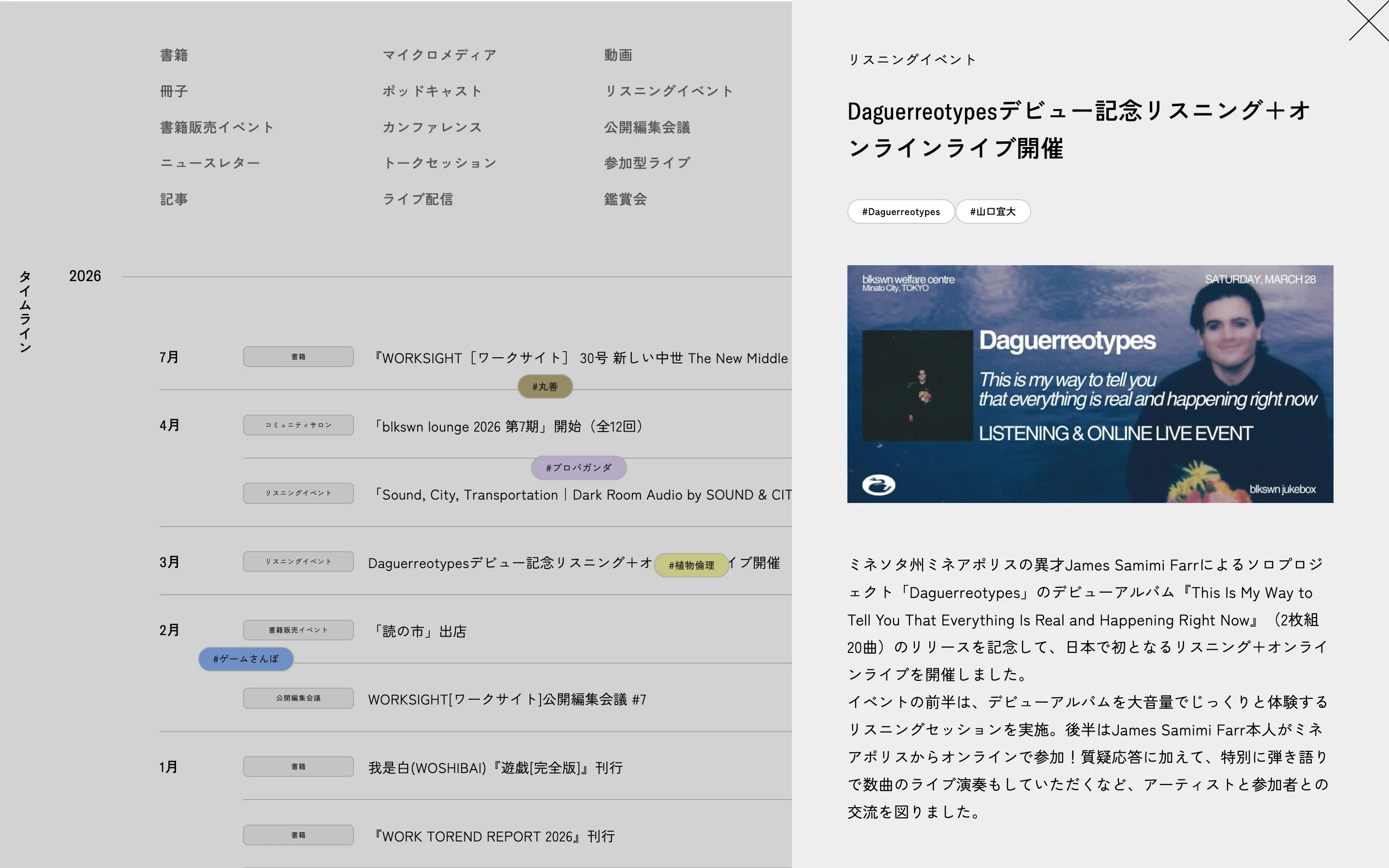Click the panel headline Daguerreotypesデビュー記念リスニング

(x=1079, y=130)
